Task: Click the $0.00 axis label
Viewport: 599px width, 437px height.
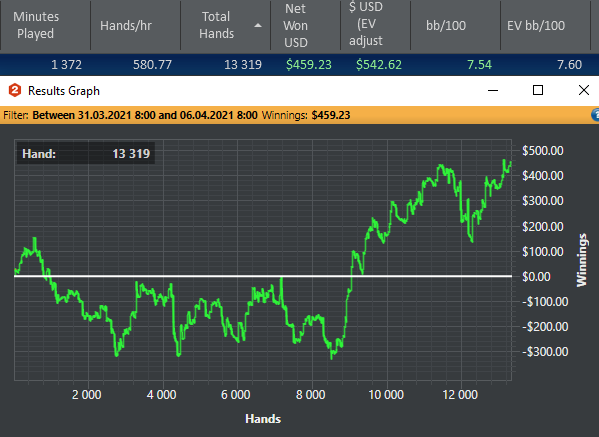Action: coord(536,277)
